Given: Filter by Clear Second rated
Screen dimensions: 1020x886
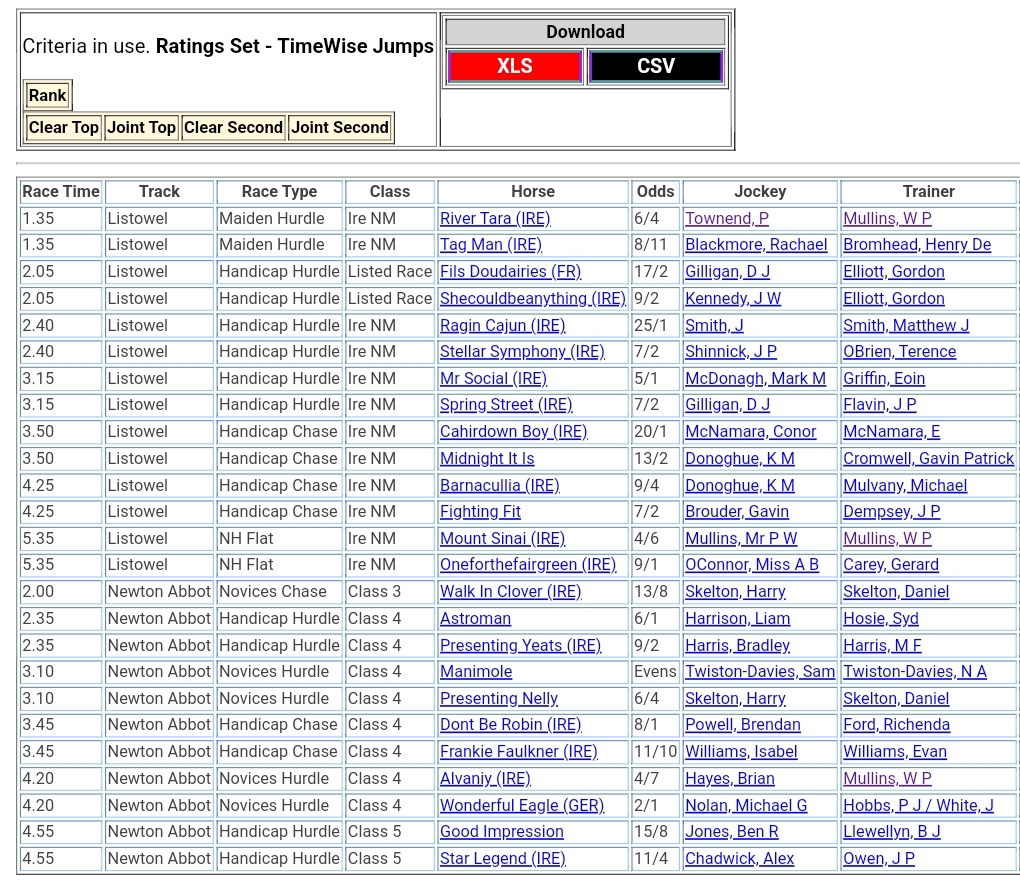Looking at the screenshot, I should (x=233, y=127).
